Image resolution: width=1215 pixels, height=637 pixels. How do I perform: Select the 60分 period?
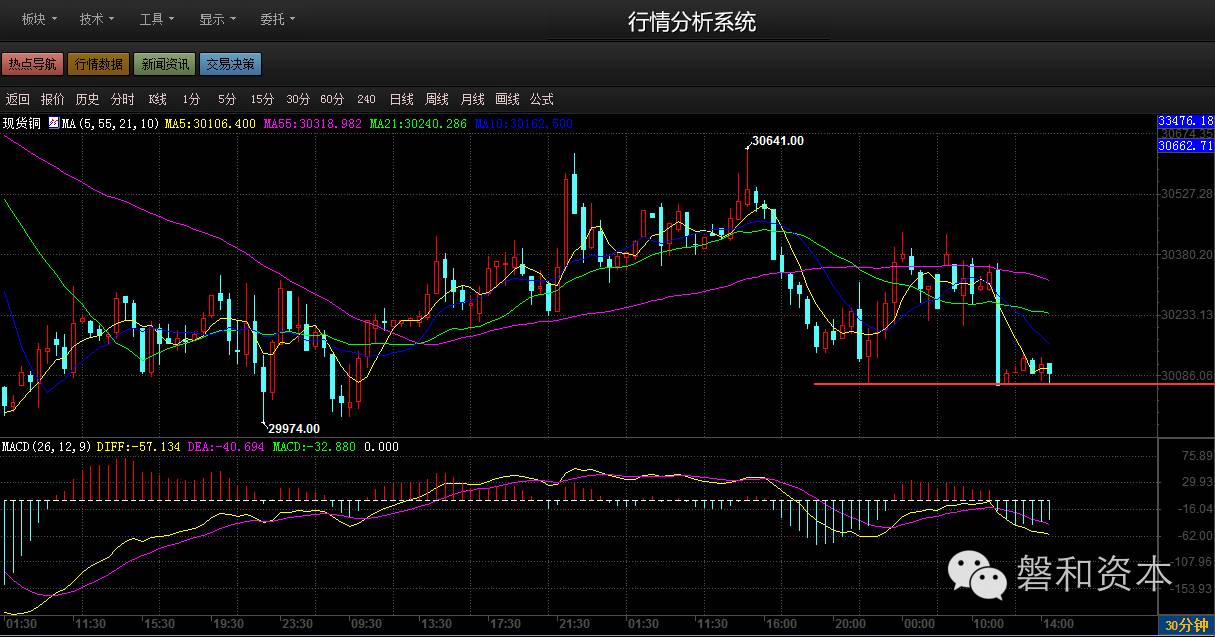click(x=332, y=99)
